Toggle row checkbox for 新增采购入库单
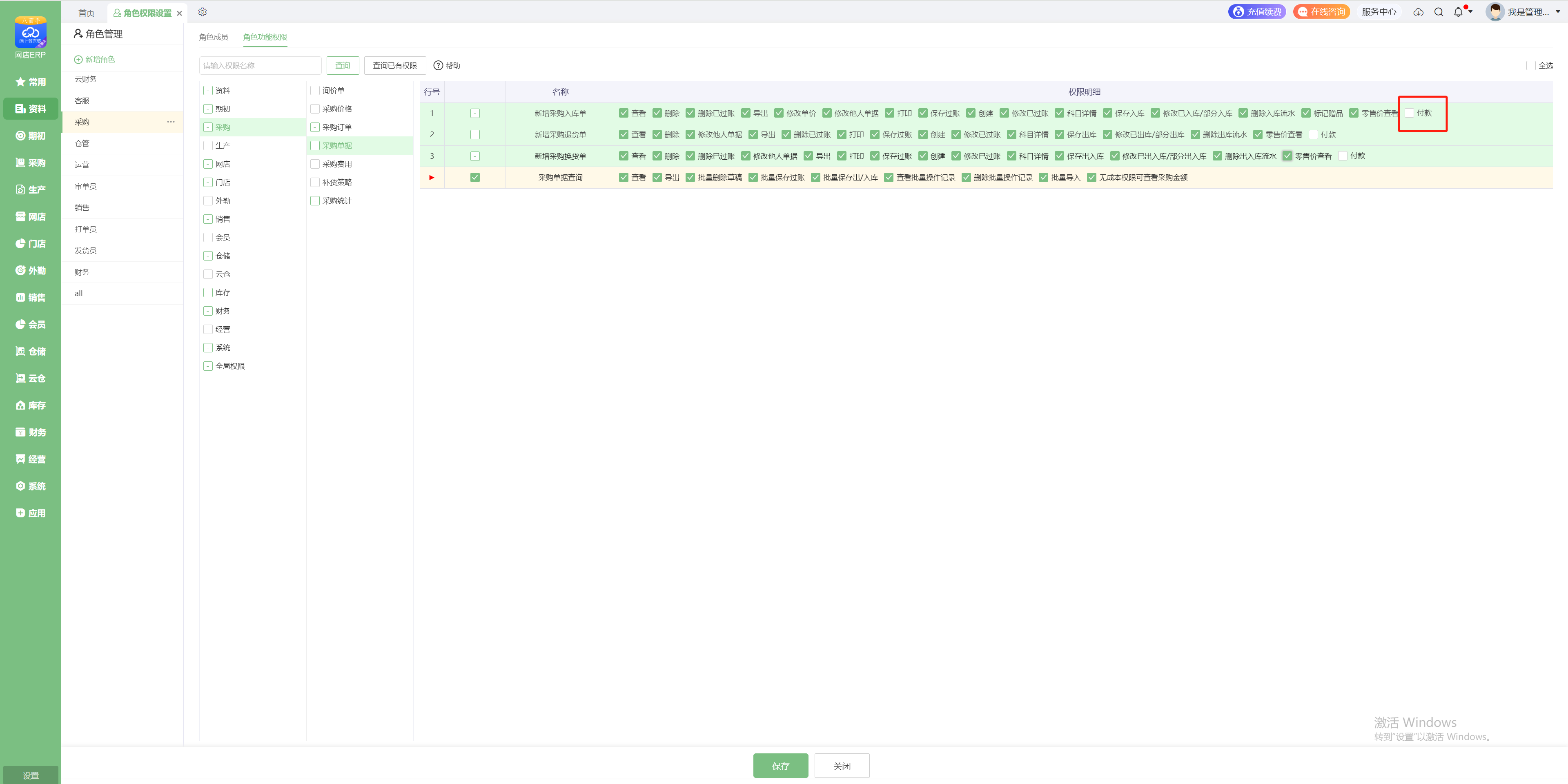1568x784 pixels. [x=475, y=113]
